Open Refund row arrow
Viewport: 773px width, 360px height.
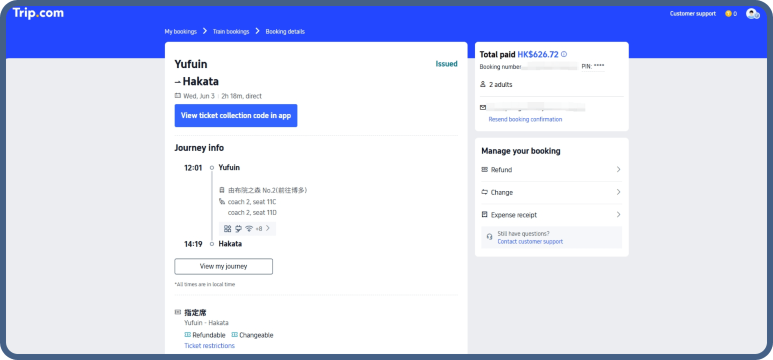618,170
